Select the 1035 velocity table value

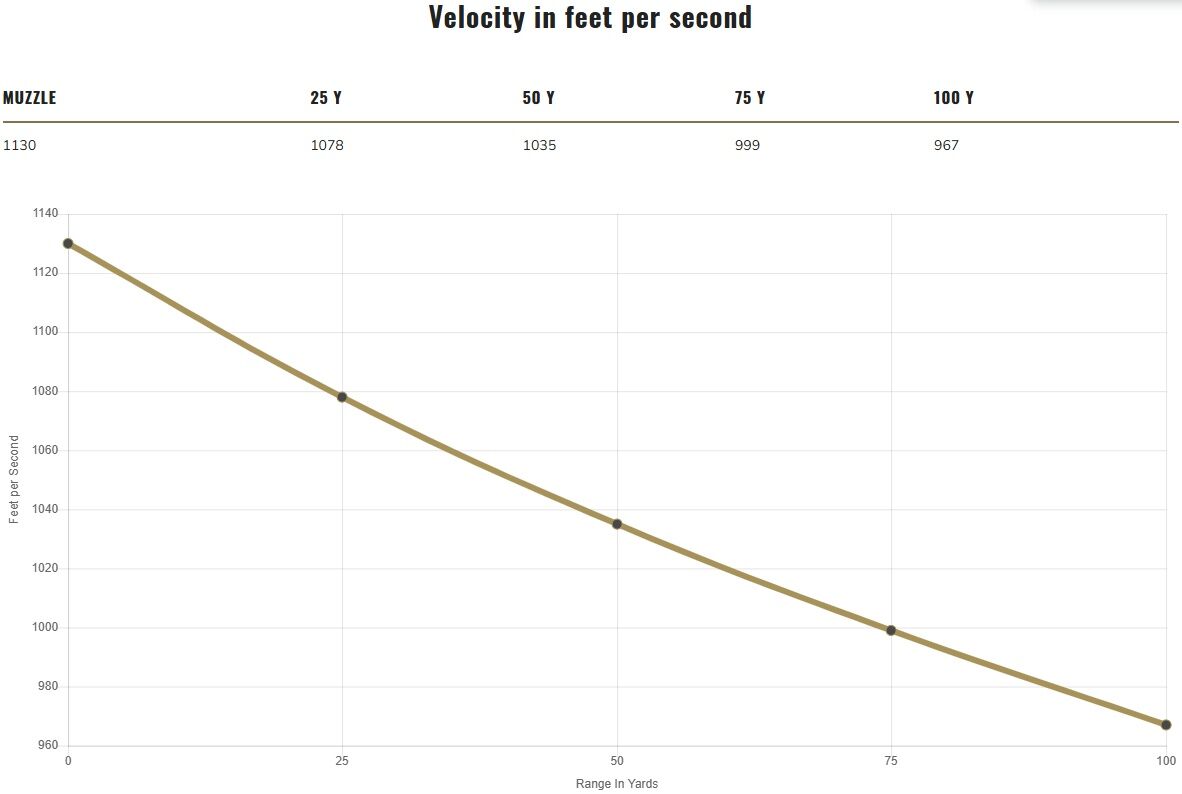coord(540,145)
